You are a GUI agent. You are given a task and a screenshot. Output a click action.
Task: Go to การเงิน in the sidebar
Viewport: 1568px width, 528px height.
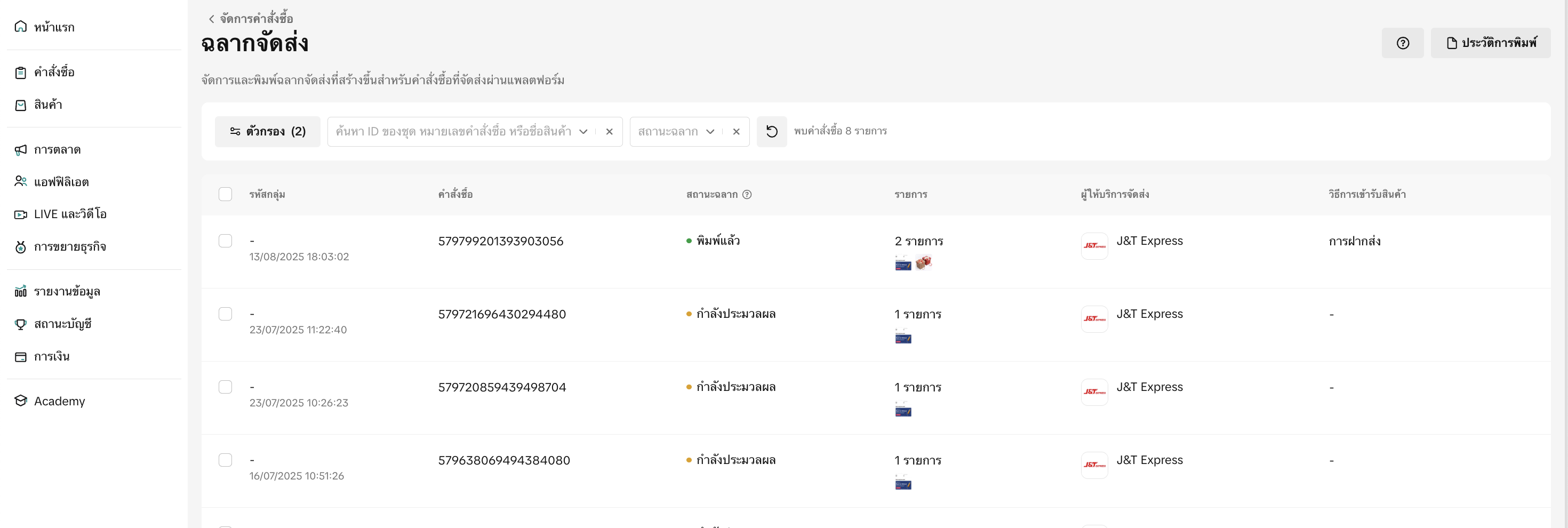point(51,357)
